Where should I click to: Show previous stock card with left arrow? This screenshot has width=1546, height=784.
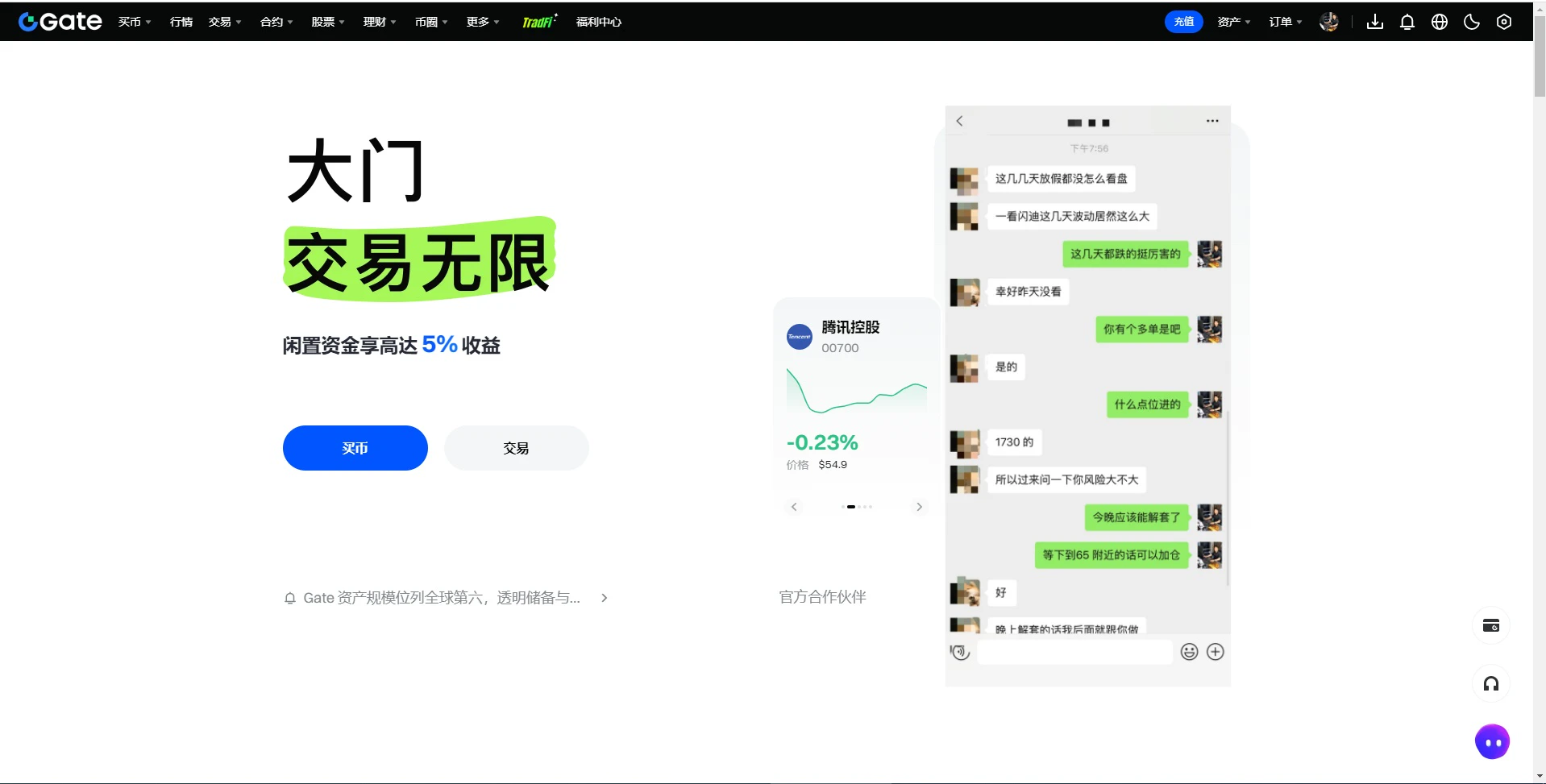(794, 507)
